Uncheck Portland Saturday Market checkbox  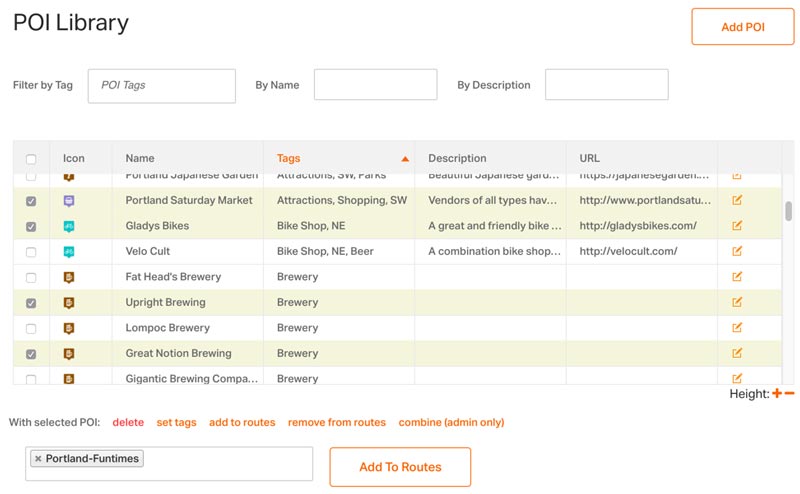coord(31,201)
